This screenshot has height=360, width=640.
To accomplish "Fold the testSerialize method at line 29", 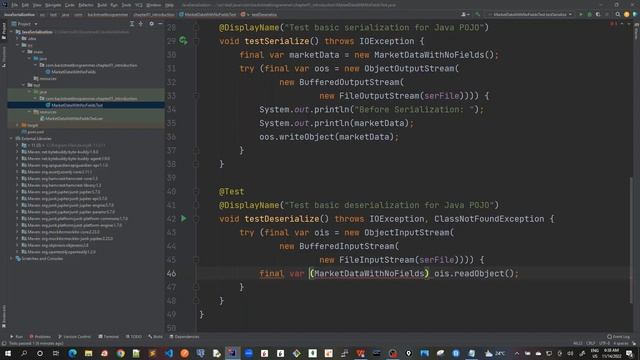I will click(196, 41).
